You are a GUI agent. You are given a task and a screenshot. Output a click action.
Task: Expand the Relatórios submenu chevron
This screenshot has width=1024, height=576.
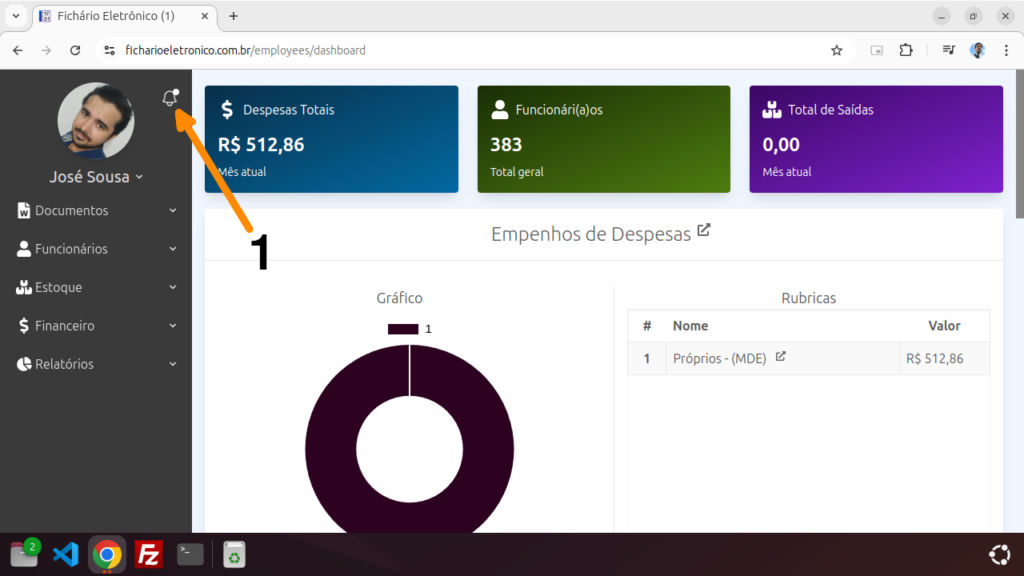click(173, 364)
